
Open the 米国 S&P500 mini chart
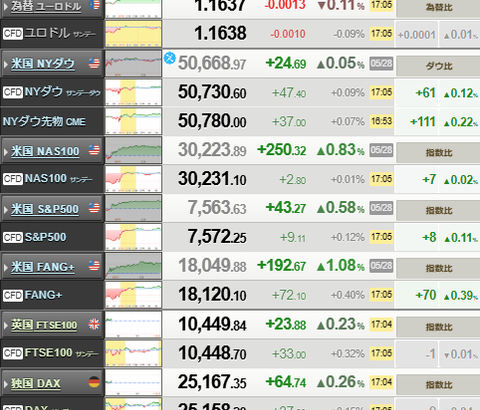pos(133,208)
